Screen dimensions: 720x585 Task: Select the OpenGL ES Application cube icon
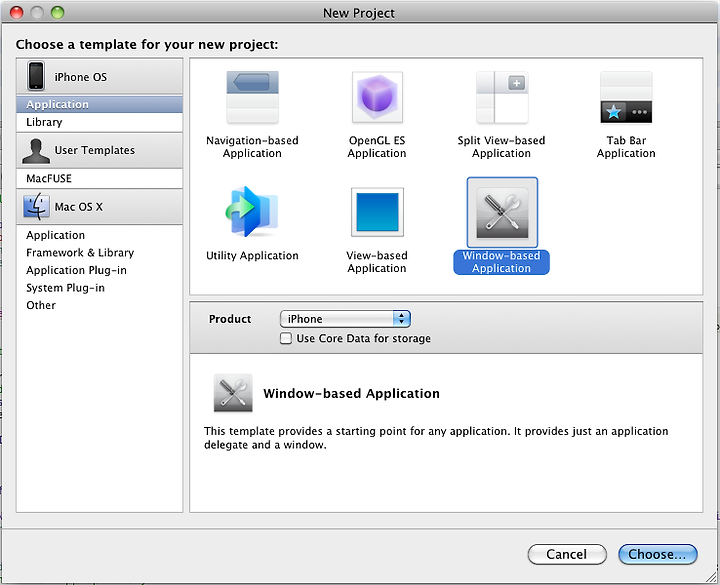point(377,97)
